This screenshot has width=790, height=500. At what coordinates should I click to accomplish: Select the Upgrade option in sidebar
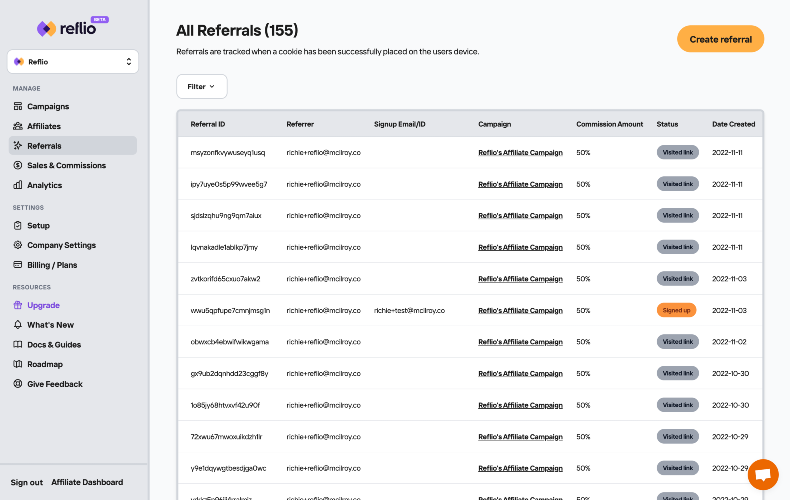43,305
